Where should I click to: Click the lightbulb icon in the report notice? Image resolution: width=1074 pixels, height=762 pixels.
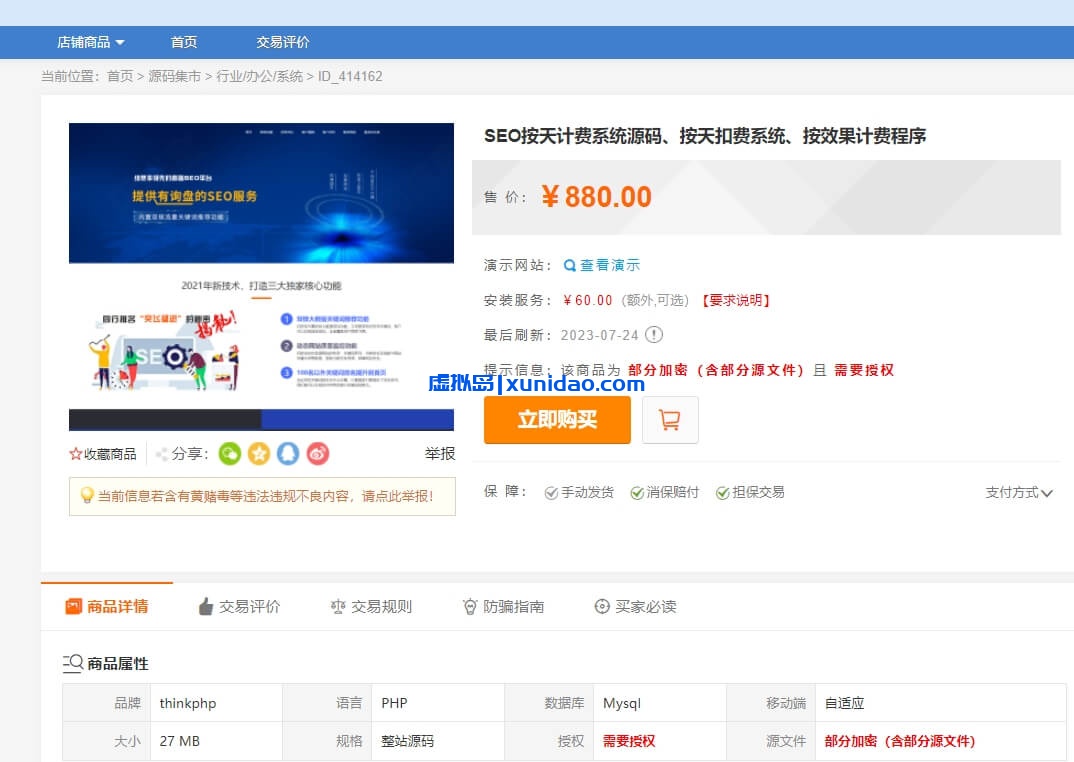pos(86,496)
